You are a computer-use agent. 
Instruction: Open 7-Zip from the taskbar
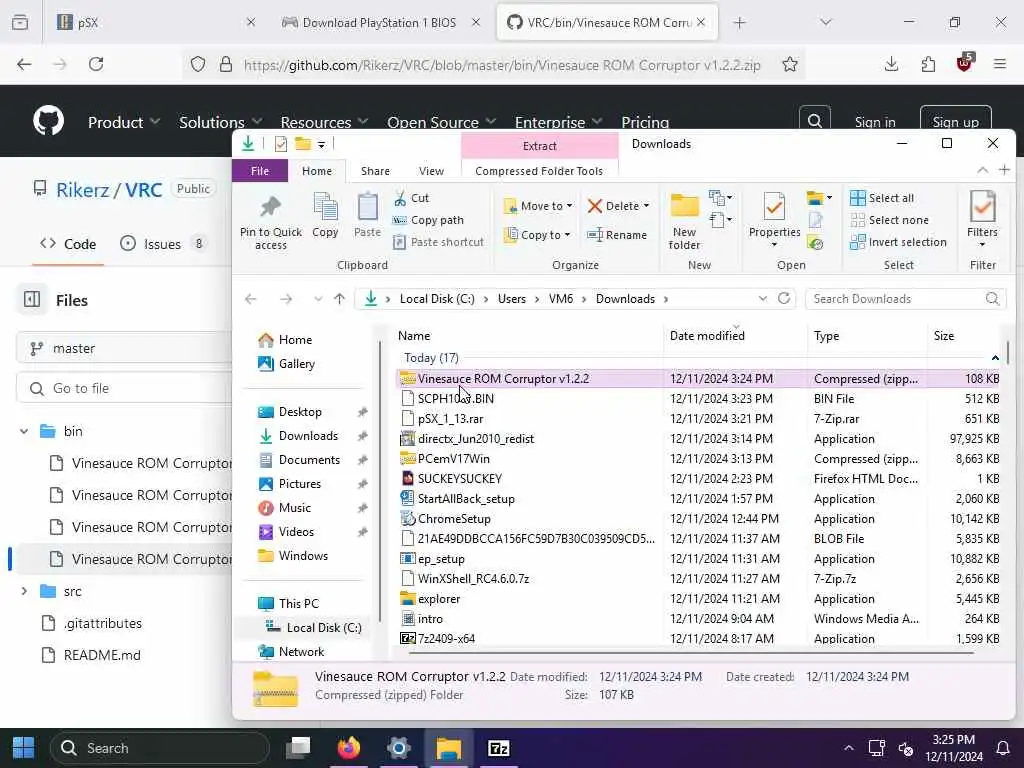click(499, 748)
